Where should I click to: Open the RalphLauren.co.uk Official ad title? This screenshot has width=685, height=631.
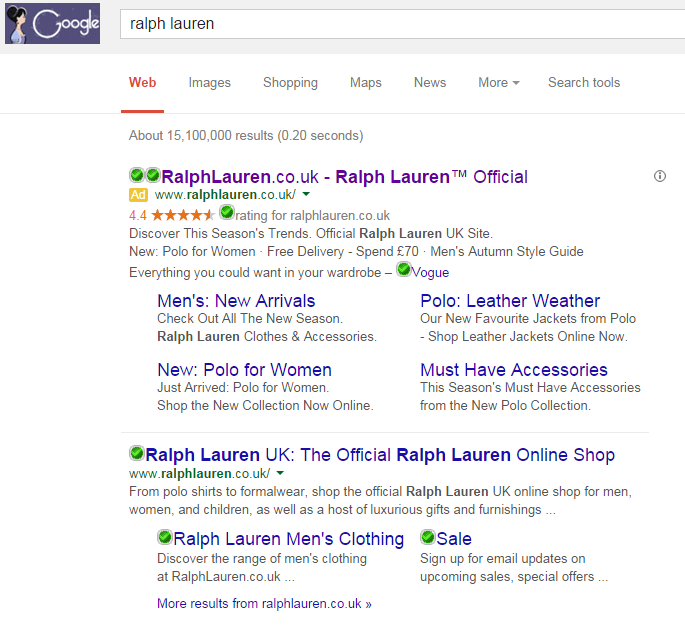point(345,177)
